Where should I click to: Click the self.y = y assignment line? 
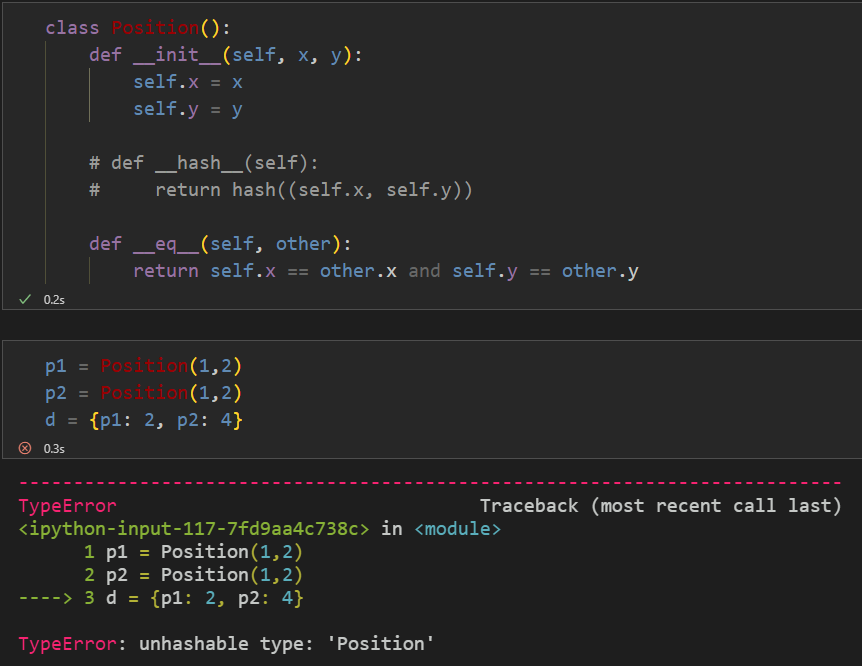(x=188, y=109)
